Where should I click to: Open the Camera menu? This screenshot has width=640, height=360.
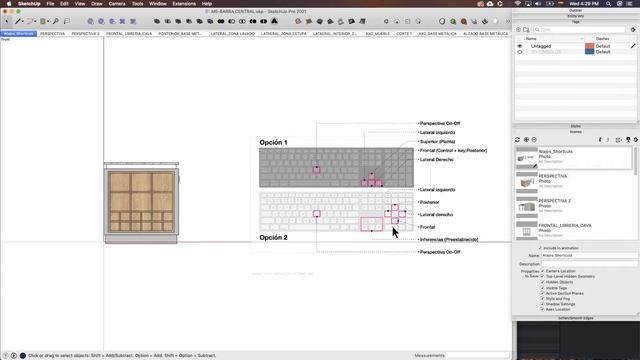tap(117, 4)
